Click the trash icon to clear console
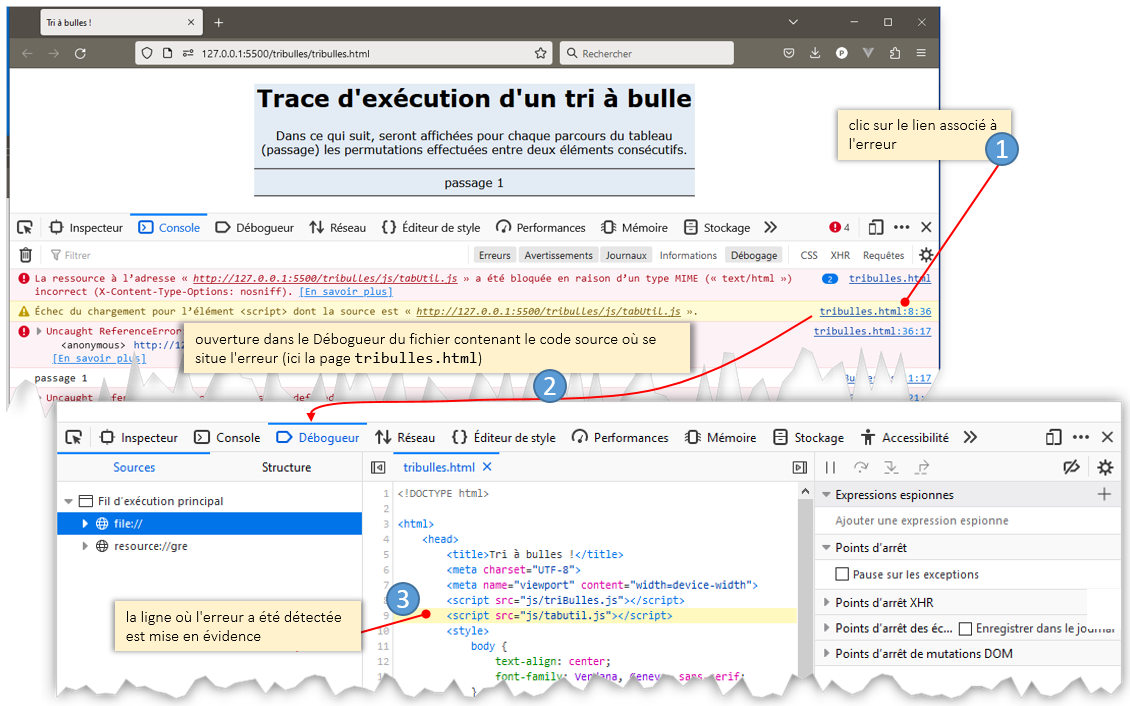This screenshot has height=706, width=1130. [x=26, y=255]
